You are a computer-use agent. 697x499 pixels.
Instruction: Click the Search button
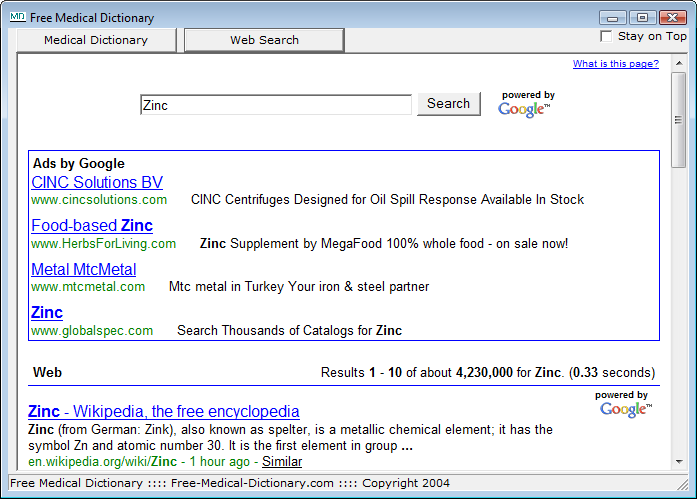click(x=449, y=104)
